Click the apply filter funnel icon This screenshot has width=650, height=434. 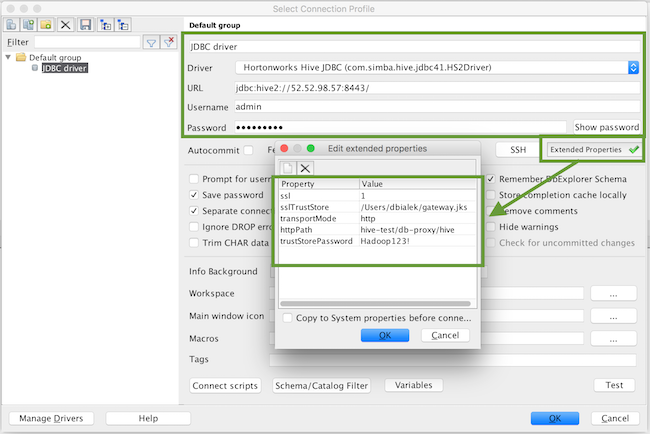click(x=151, y=42)
